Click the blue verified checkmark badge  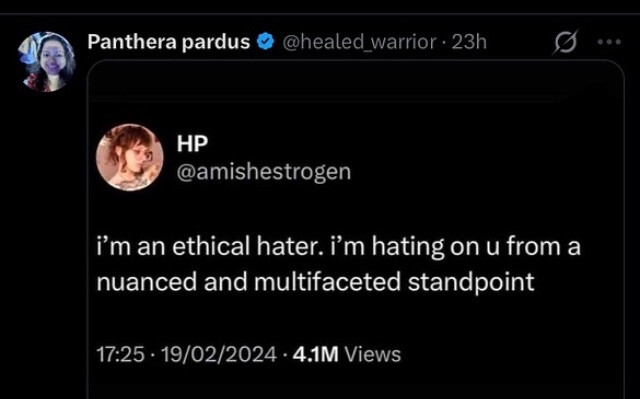tap(265, 42)
